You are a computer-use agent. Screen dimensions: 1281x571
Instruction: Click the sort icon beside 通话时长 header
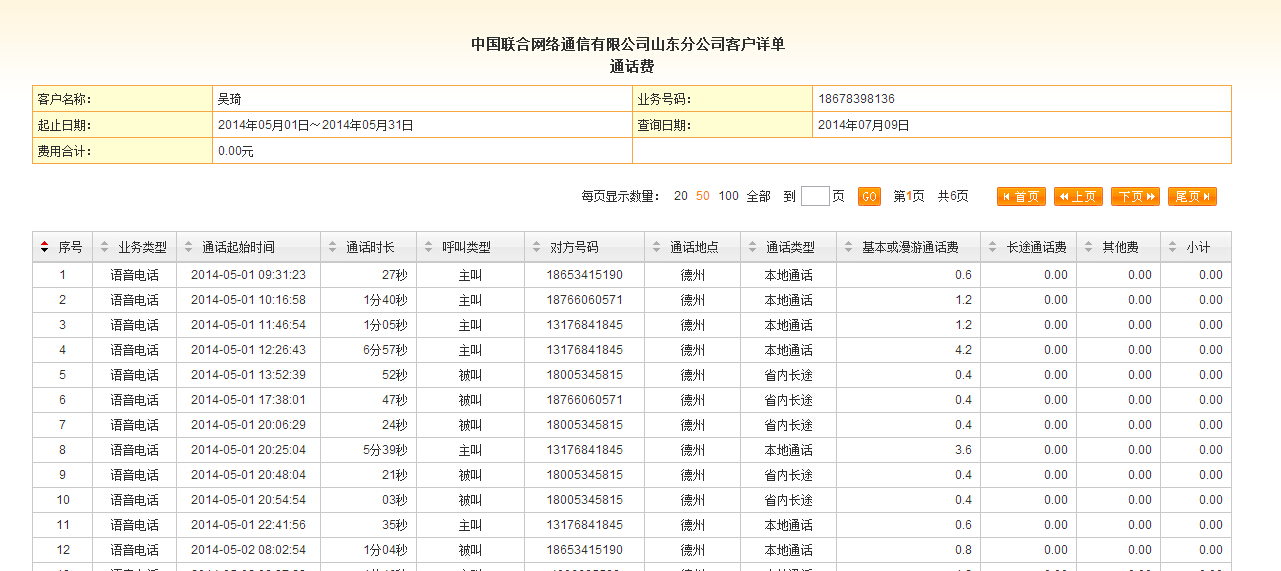[x=332, y=247]
